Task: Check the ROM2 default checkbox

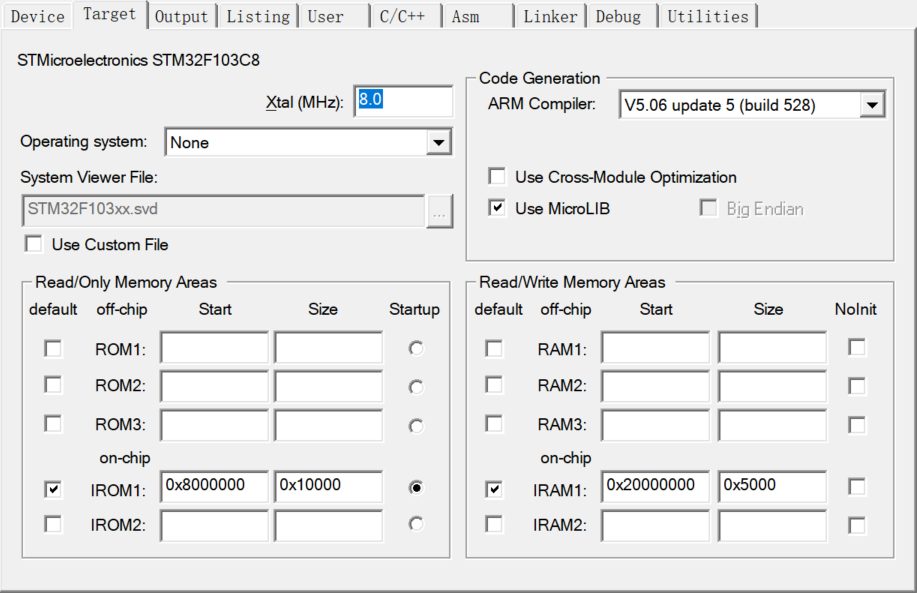Action: (53, 385)
